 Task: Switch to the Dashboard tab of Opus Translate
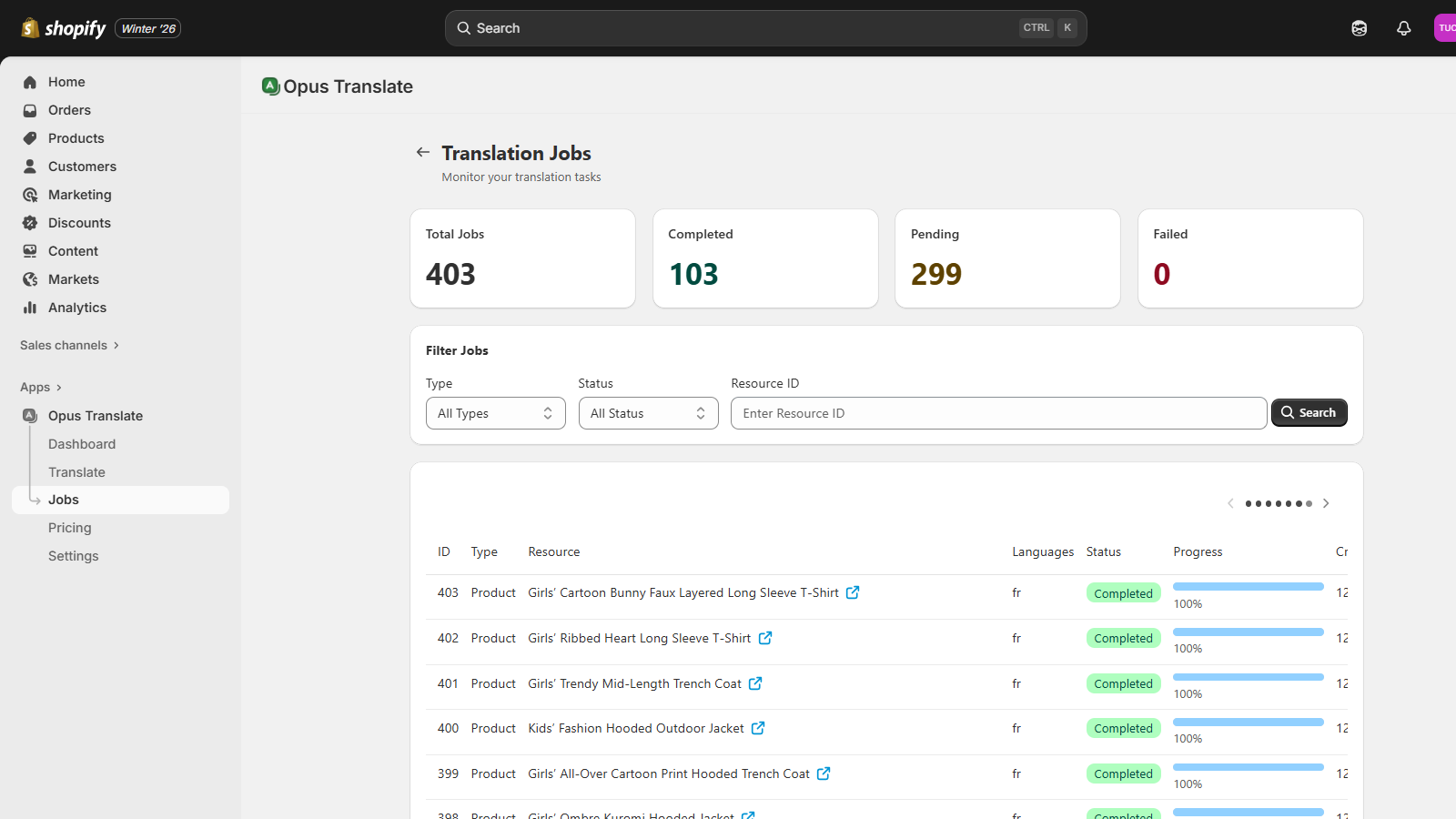(82, 444)
